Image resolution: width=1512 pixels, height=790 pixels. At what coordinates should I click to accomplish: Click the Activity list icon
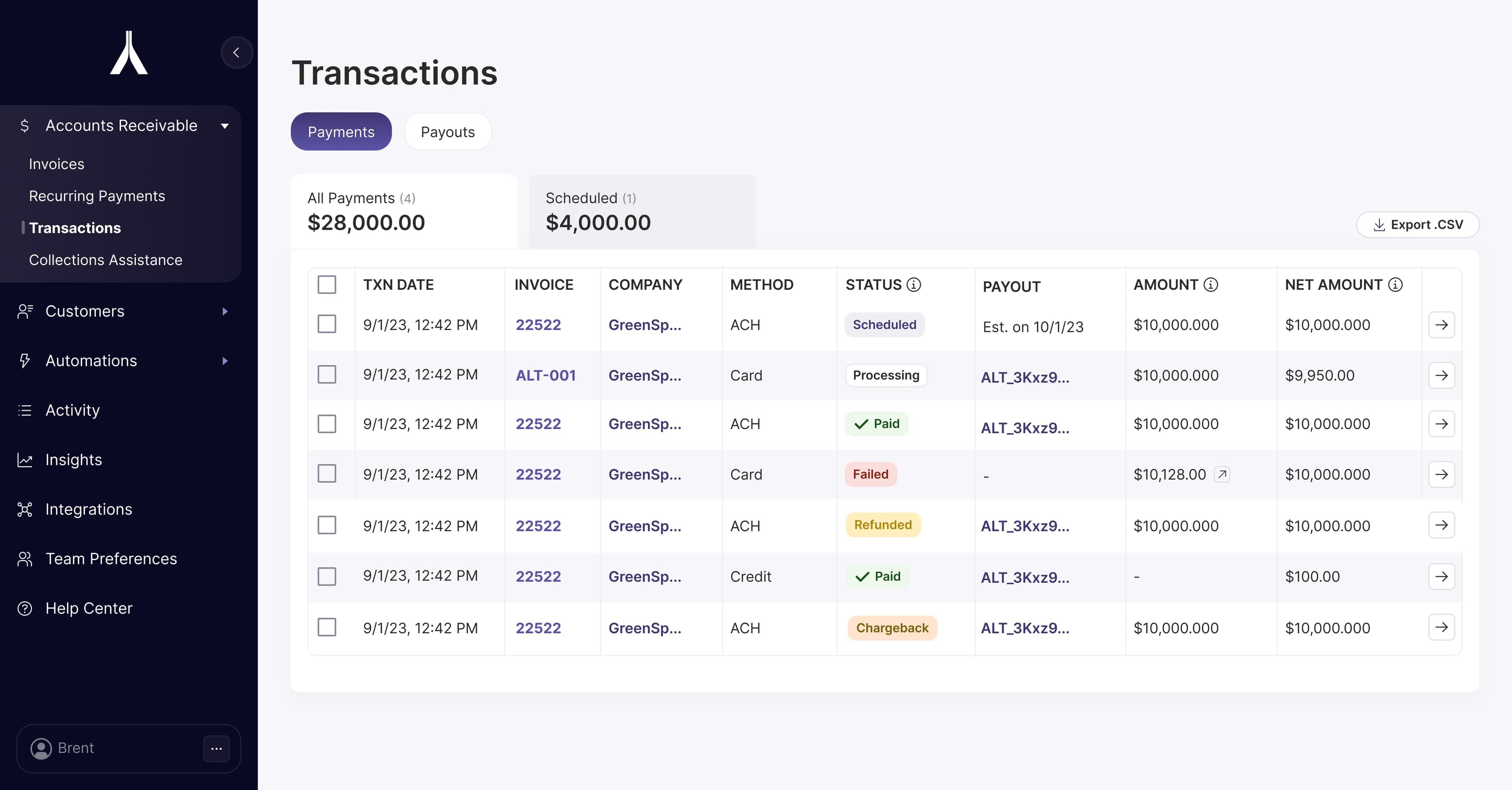click(x=25, y=410)
